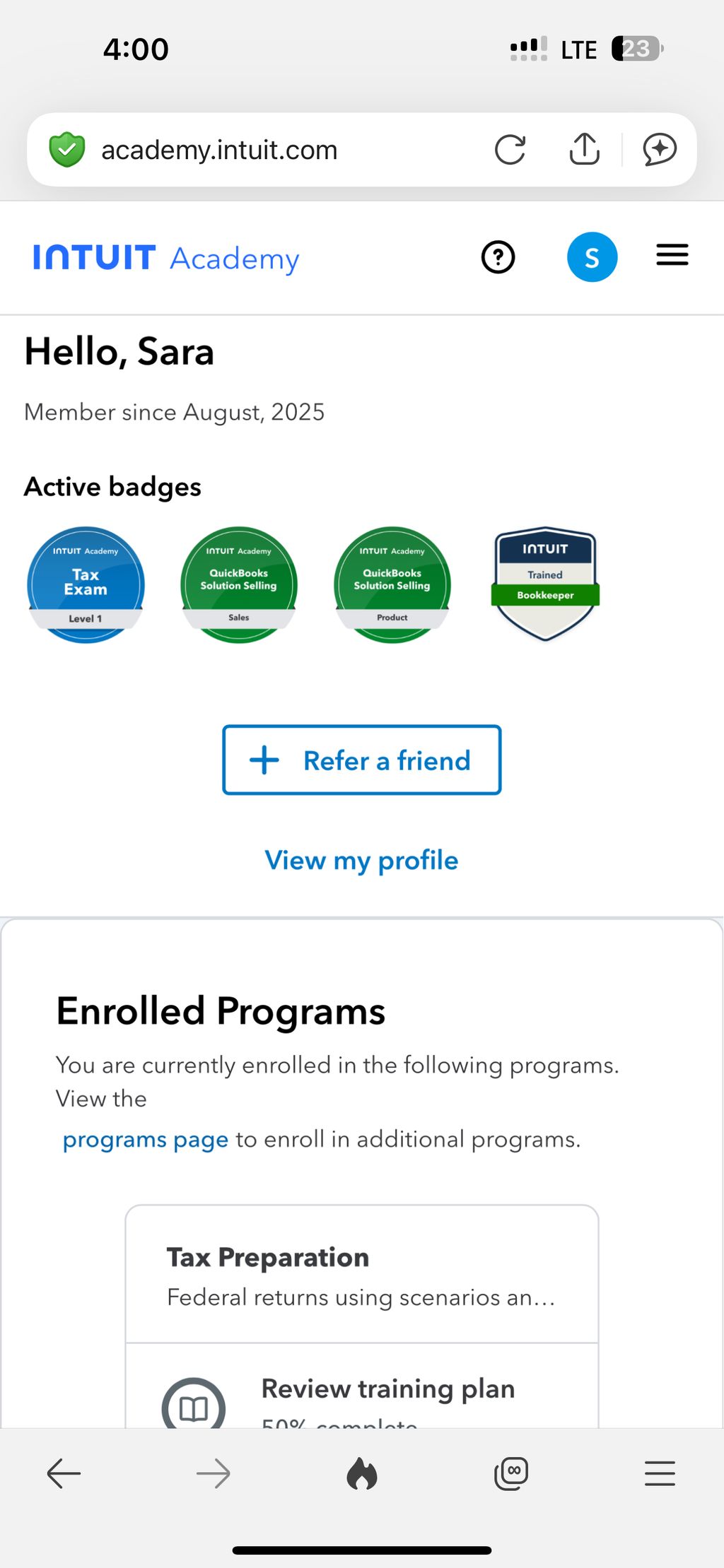The image size is (724, 1568).
Task: Tap the help question mark icon
Action: click(x=498, y=257)
